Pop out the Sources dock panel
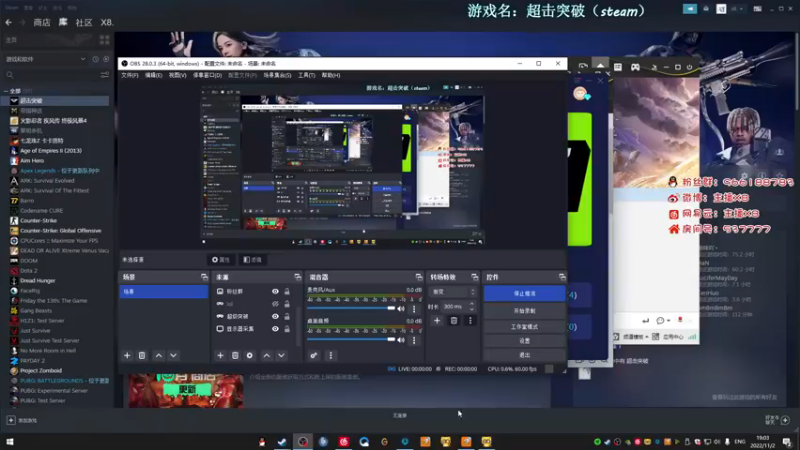800x450 pixels. click(x=297, y=277)
